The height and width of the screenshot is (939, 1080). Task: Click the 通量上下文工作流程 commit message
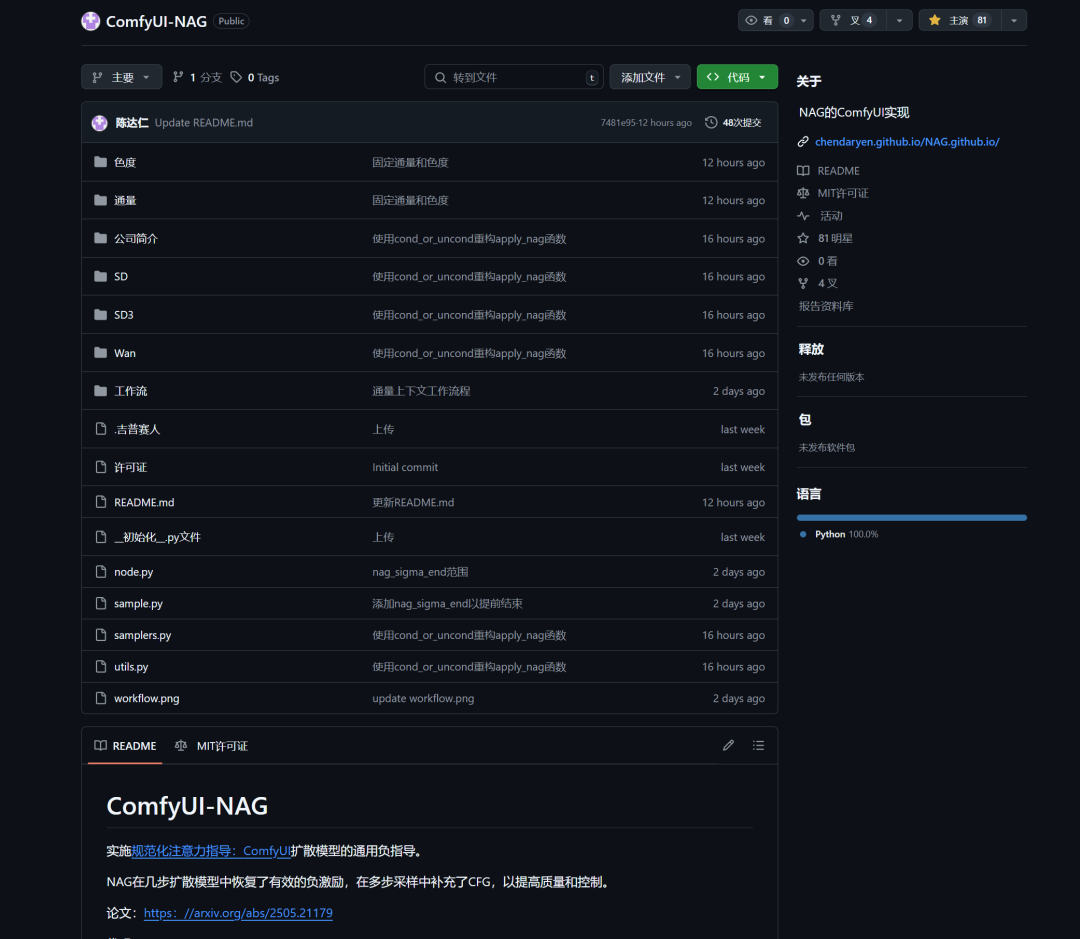click(421, 391)
